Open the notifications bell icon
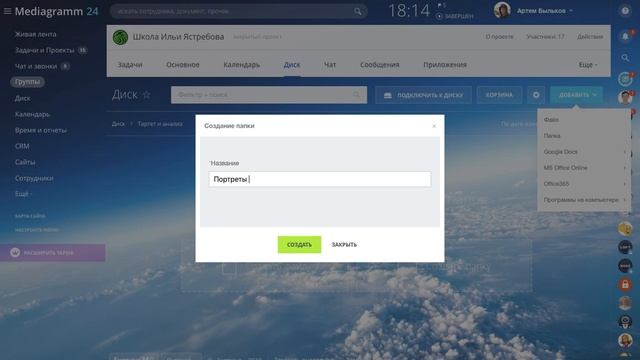 pos(625,36)
